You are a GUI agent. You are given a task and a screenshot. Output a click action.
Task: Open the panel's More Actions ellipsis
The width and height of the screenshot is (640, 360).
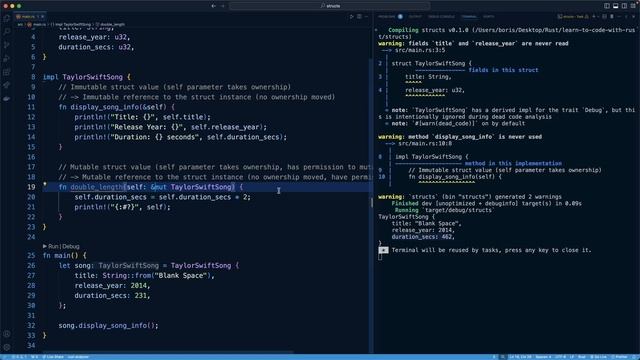(619, 17)
